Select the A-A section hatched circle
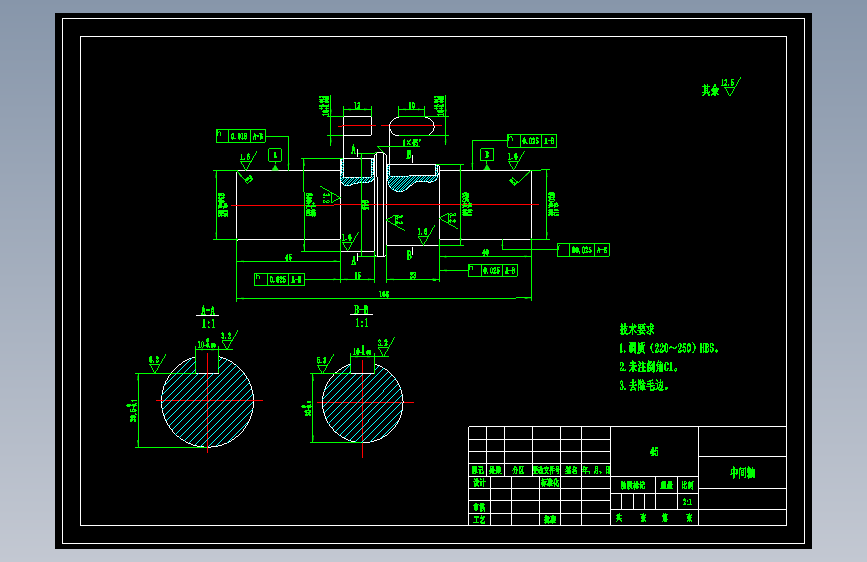Image resolution: width=867 pixels, height=562 pixels. 207,401
